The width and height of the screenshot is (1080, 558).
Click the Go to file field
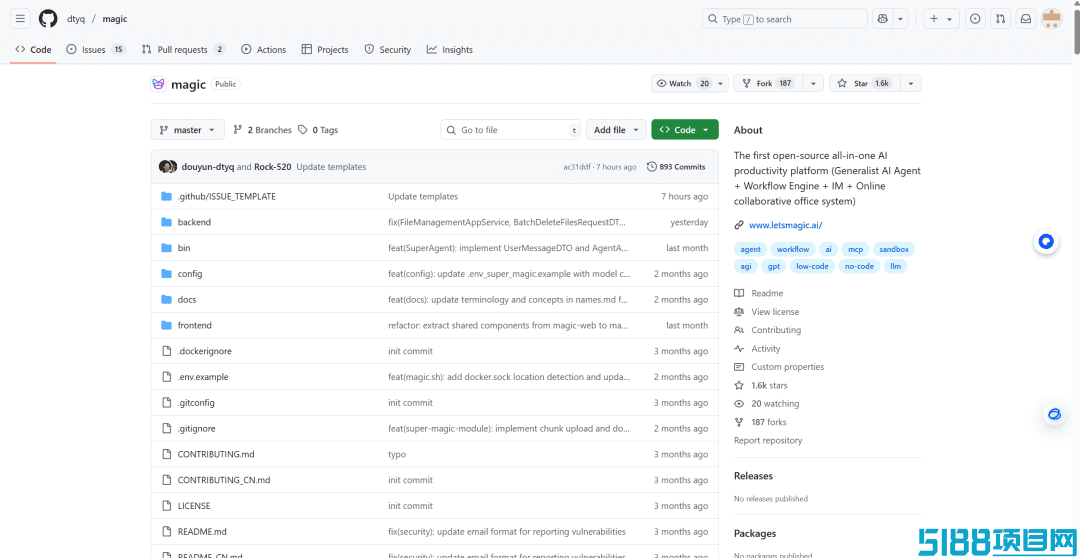[x=511, y=130]
